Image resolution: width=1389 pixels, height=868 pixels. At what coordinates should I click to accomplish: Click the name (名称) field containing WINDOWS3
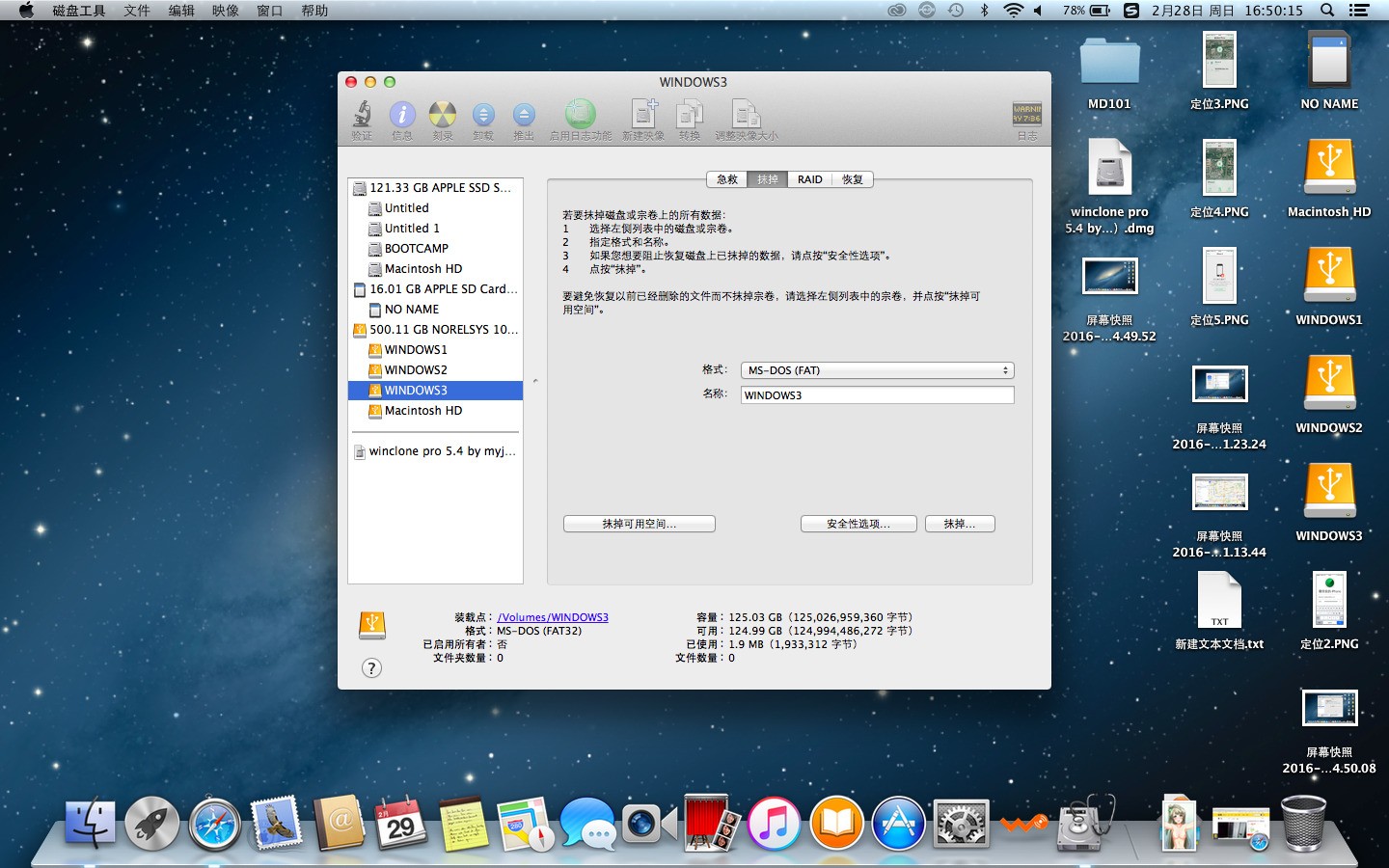(877, 394)
